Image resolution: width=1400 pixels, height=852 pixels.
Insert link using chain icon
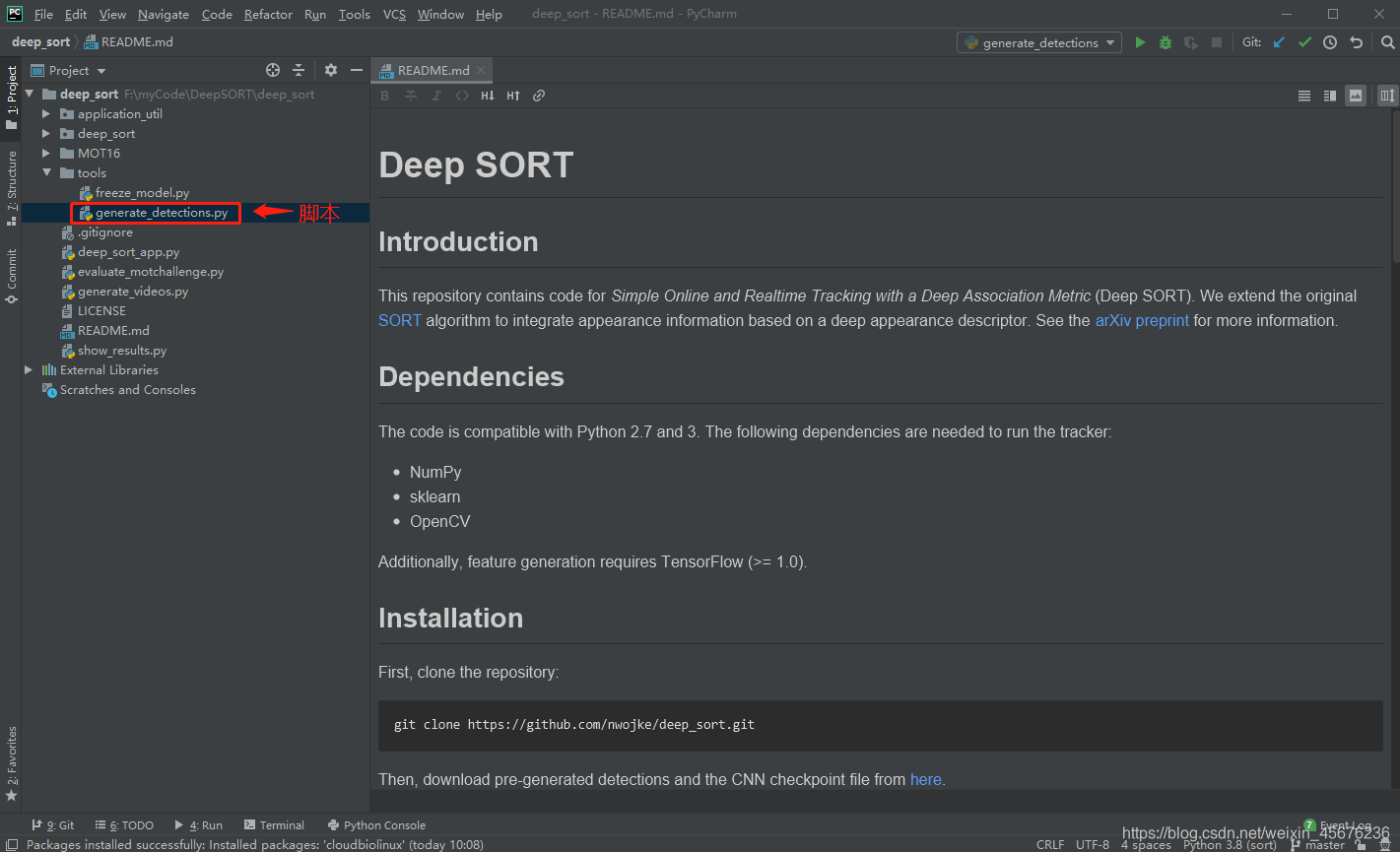[x=539, y=96]
